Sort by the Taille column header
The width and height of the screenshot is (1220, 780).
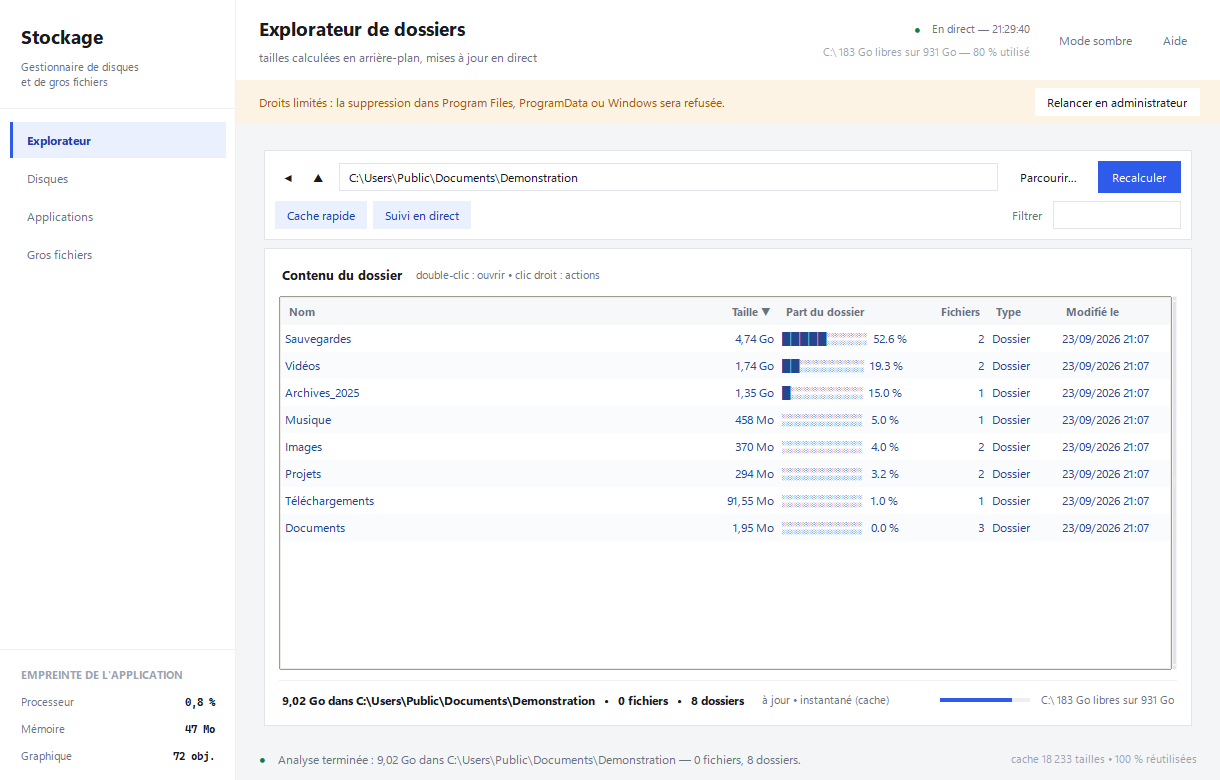tap(751, 312)
